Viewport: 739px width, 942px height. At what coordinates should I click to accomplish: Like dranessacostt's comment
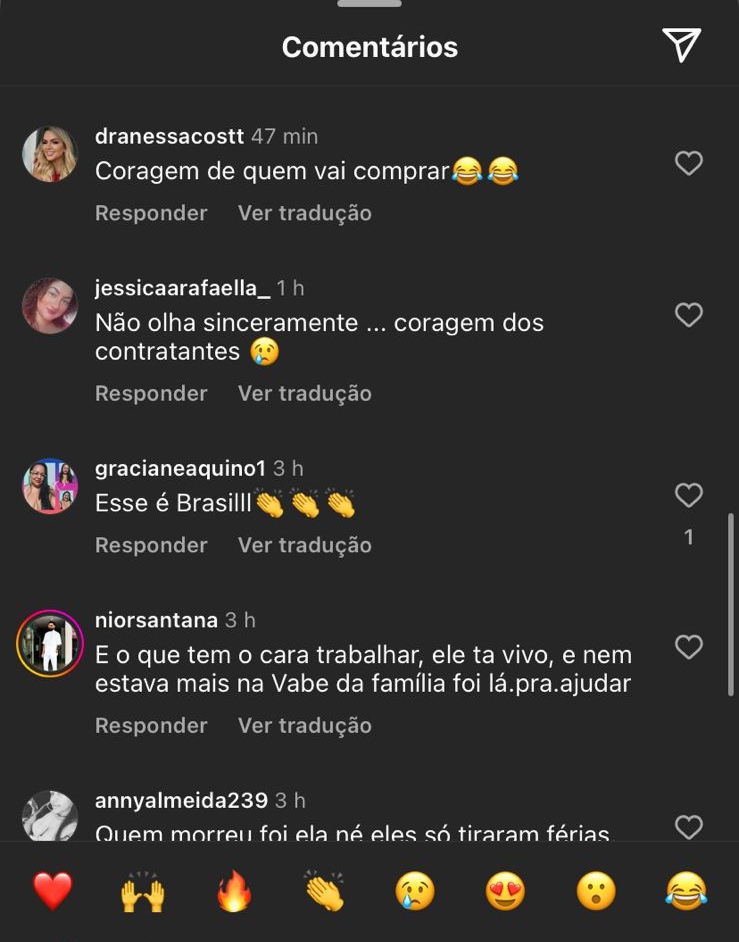coord(689,163)
